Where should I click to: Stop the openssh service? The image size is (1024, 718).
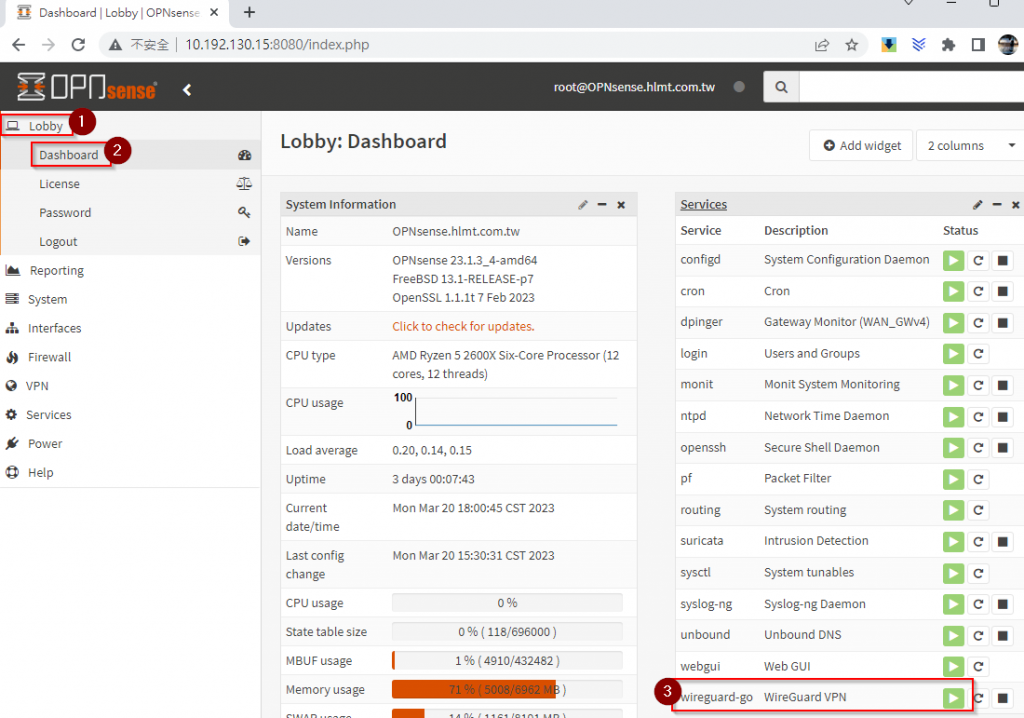coord(1002,448)
